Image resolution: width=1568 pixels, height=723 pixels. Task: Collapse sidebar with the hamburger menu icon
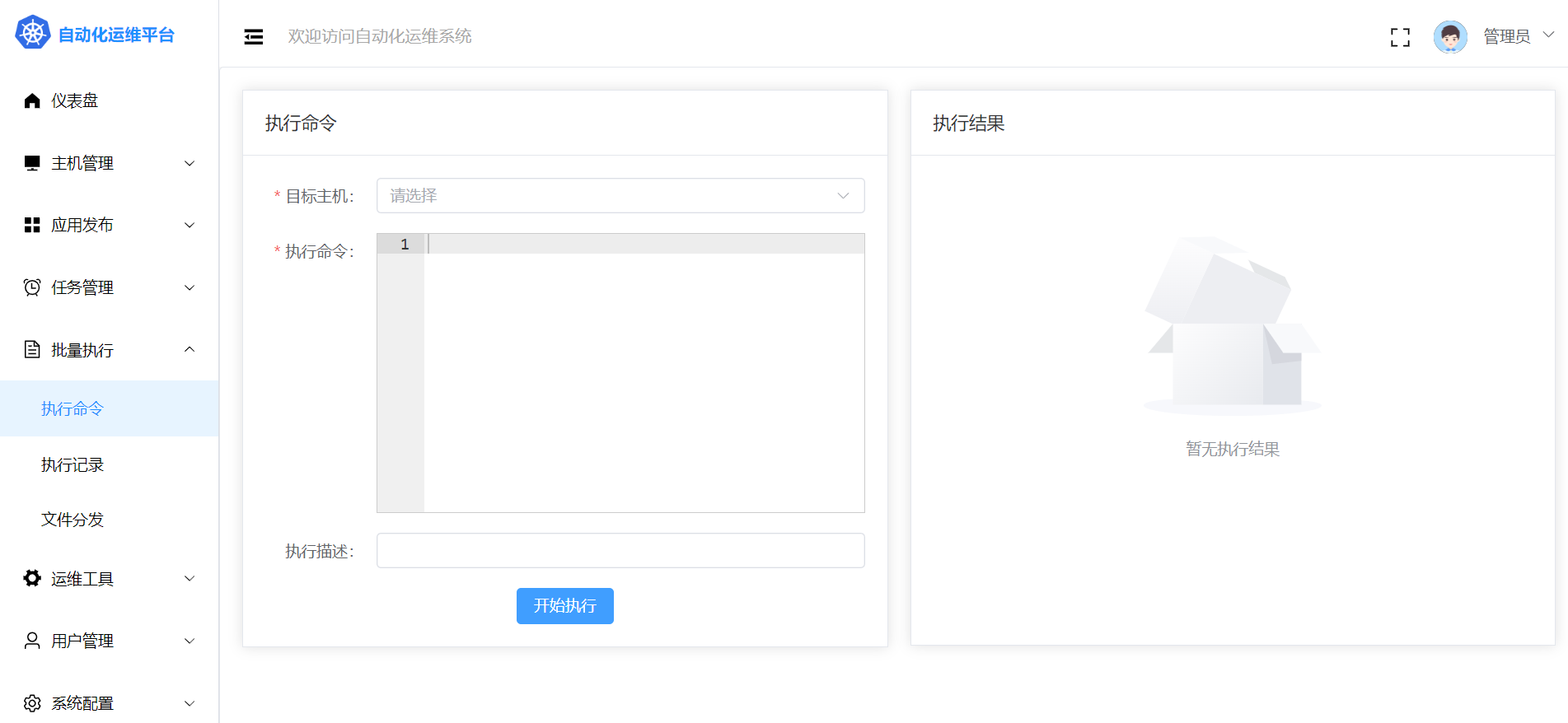click(x=254, y=37)
